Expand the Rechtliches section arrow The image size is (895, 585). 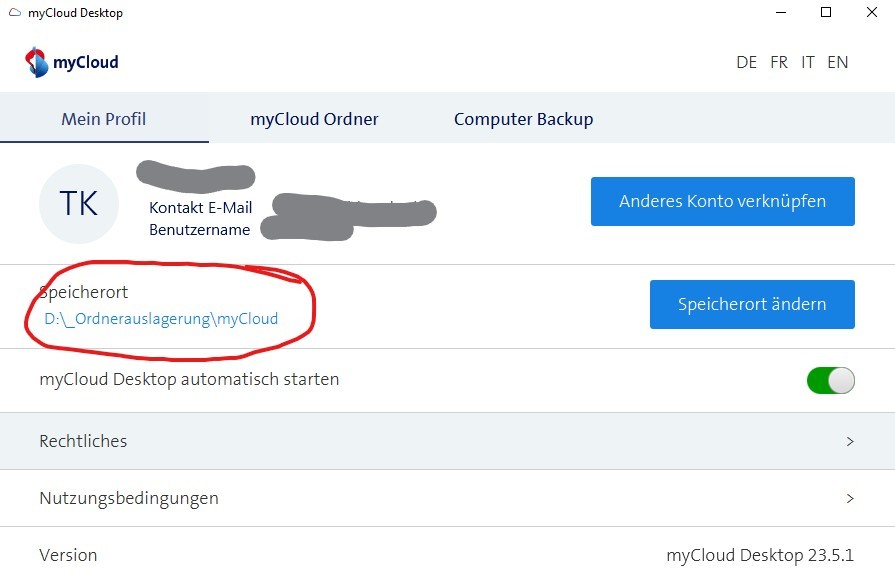pos(850,441)
